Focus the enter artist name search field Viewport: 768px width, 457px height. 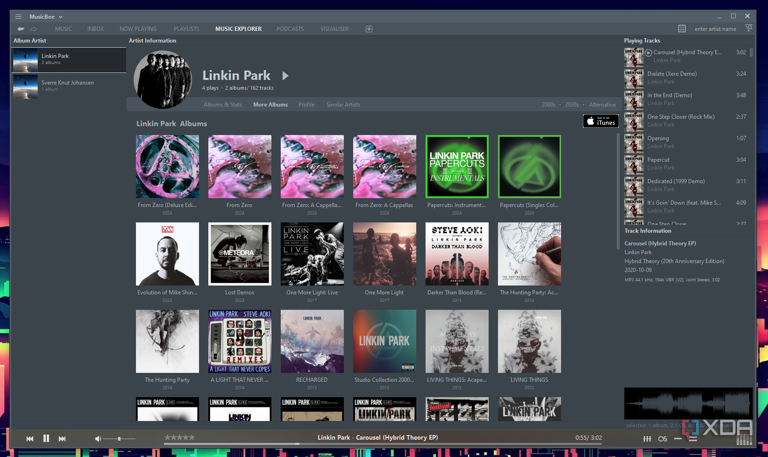click(x=716, y=29)
